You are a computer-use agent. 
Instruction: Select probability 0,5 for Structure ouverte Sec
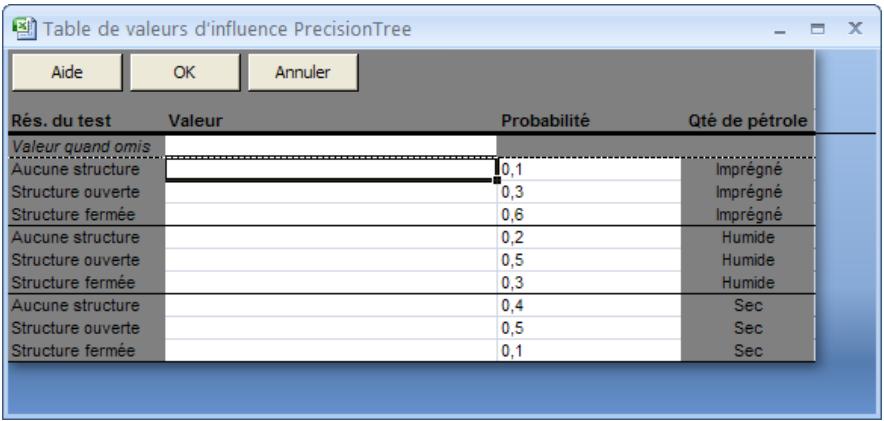tap(590, 328)
